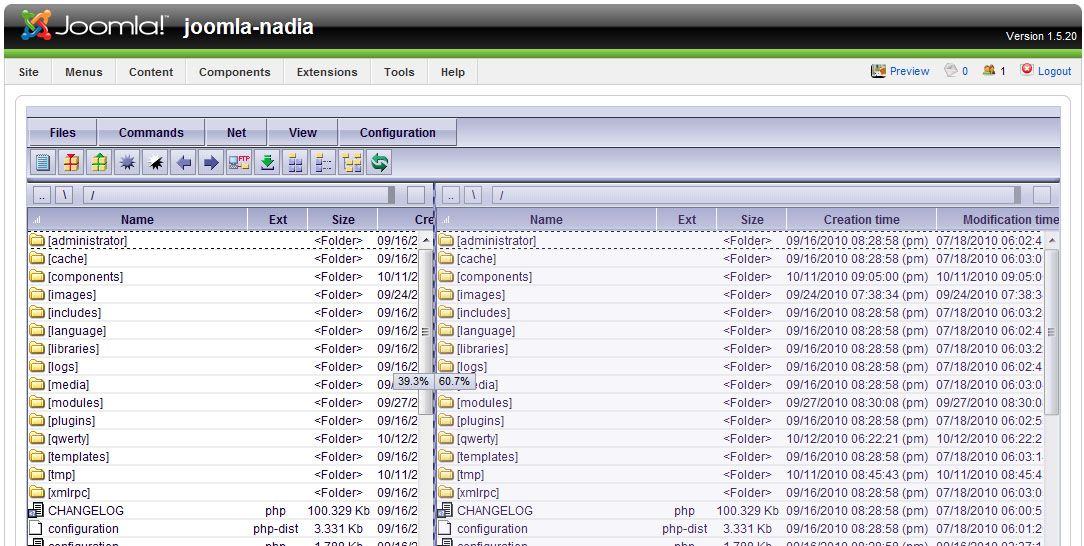
Task: Open the Files menu
Action: tap(62, 133)
